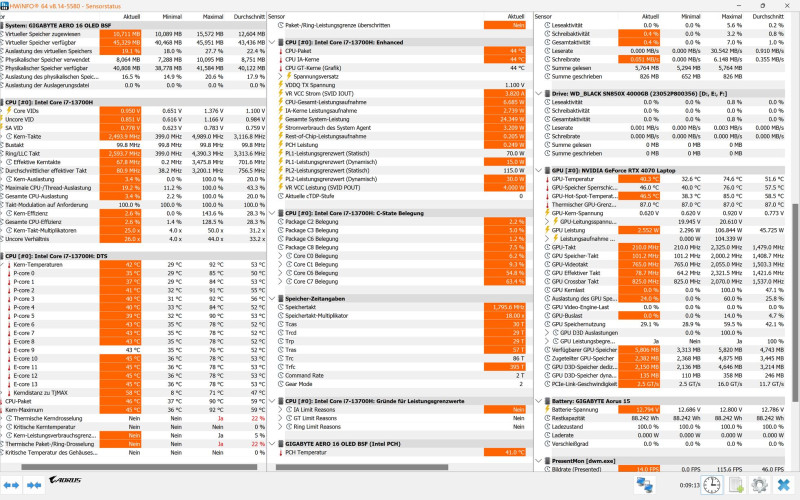Collapse the GIGABYTE AERO Intel PCH group

[x=272, y=444]
